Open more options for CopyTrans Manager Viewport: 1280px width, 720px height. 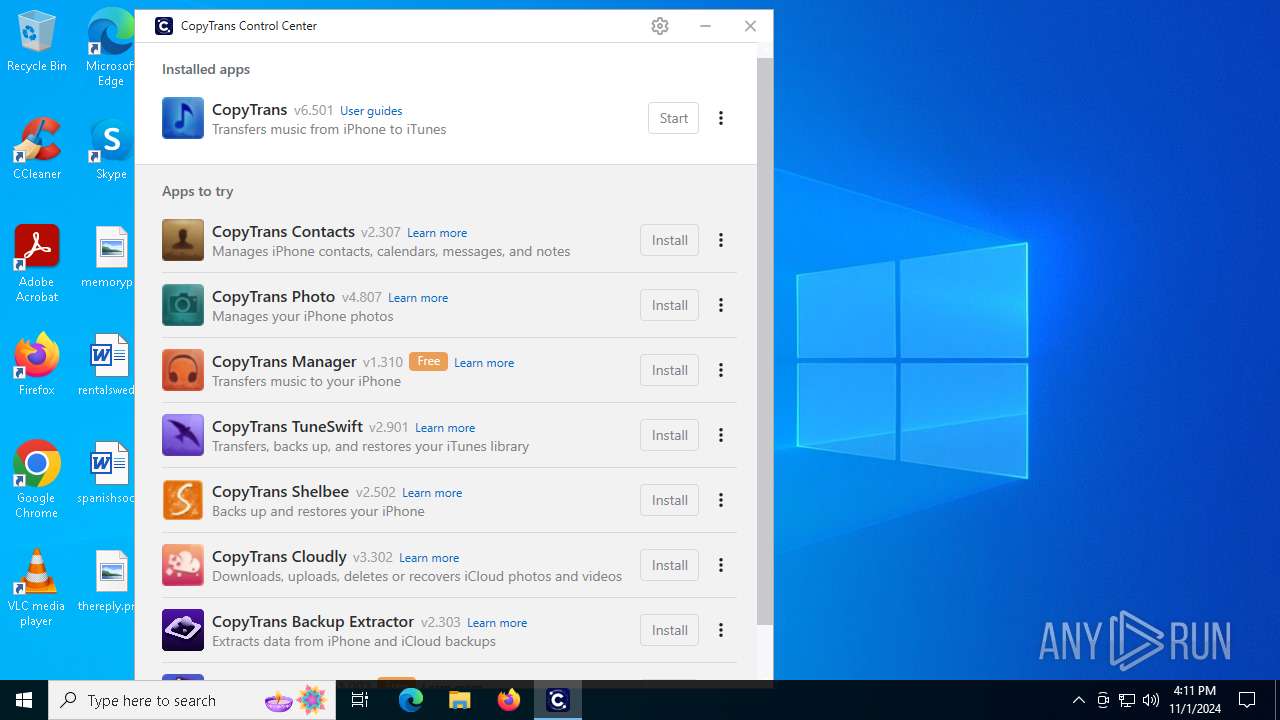(721, 370)
